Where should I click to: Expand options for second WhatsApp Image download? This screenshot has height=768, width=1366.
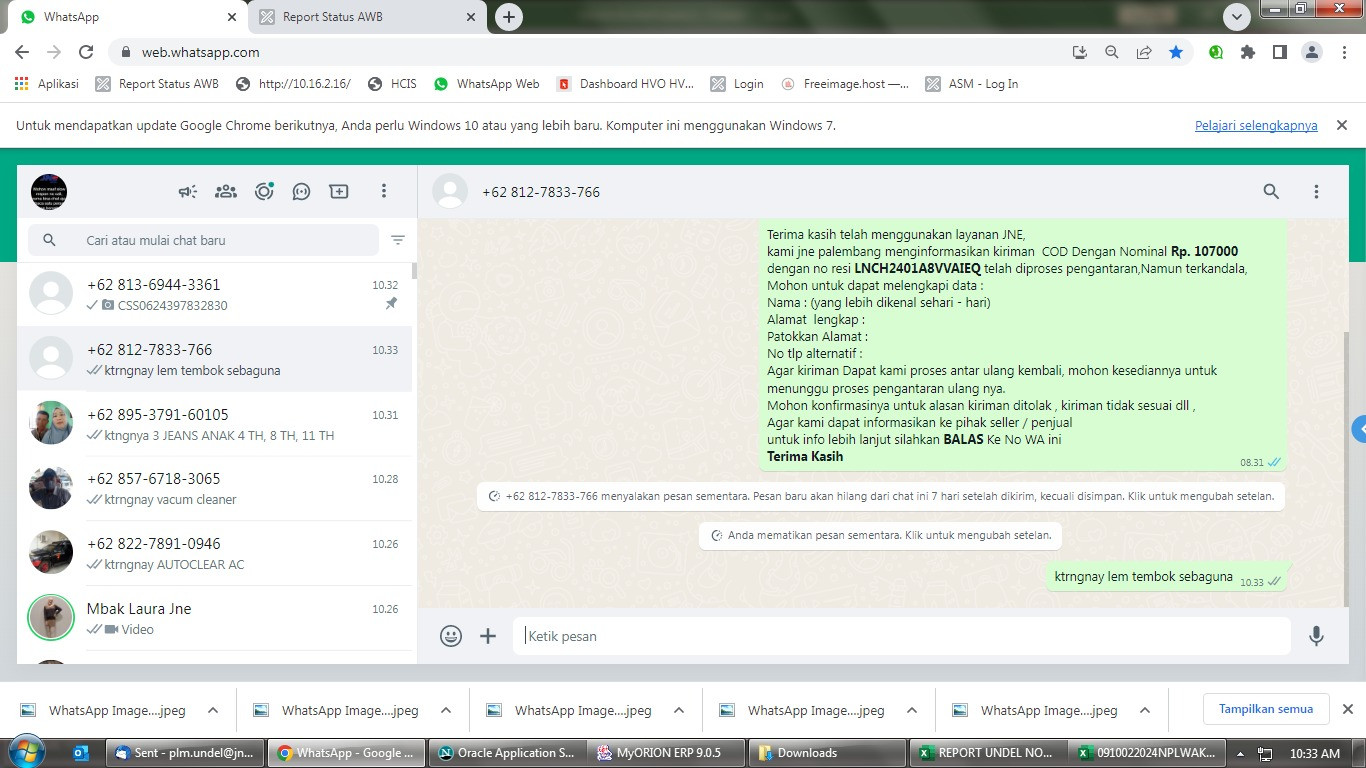[x=446, y=710]
